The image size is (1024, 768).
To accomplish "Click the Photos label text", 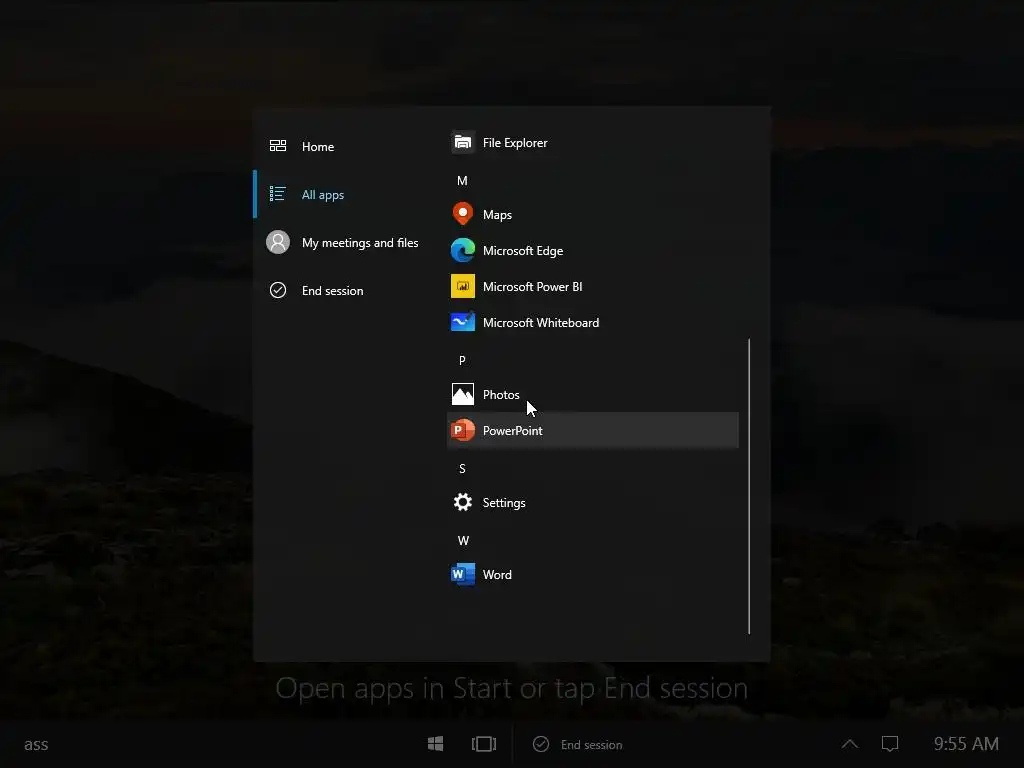I will pos(501,394).
